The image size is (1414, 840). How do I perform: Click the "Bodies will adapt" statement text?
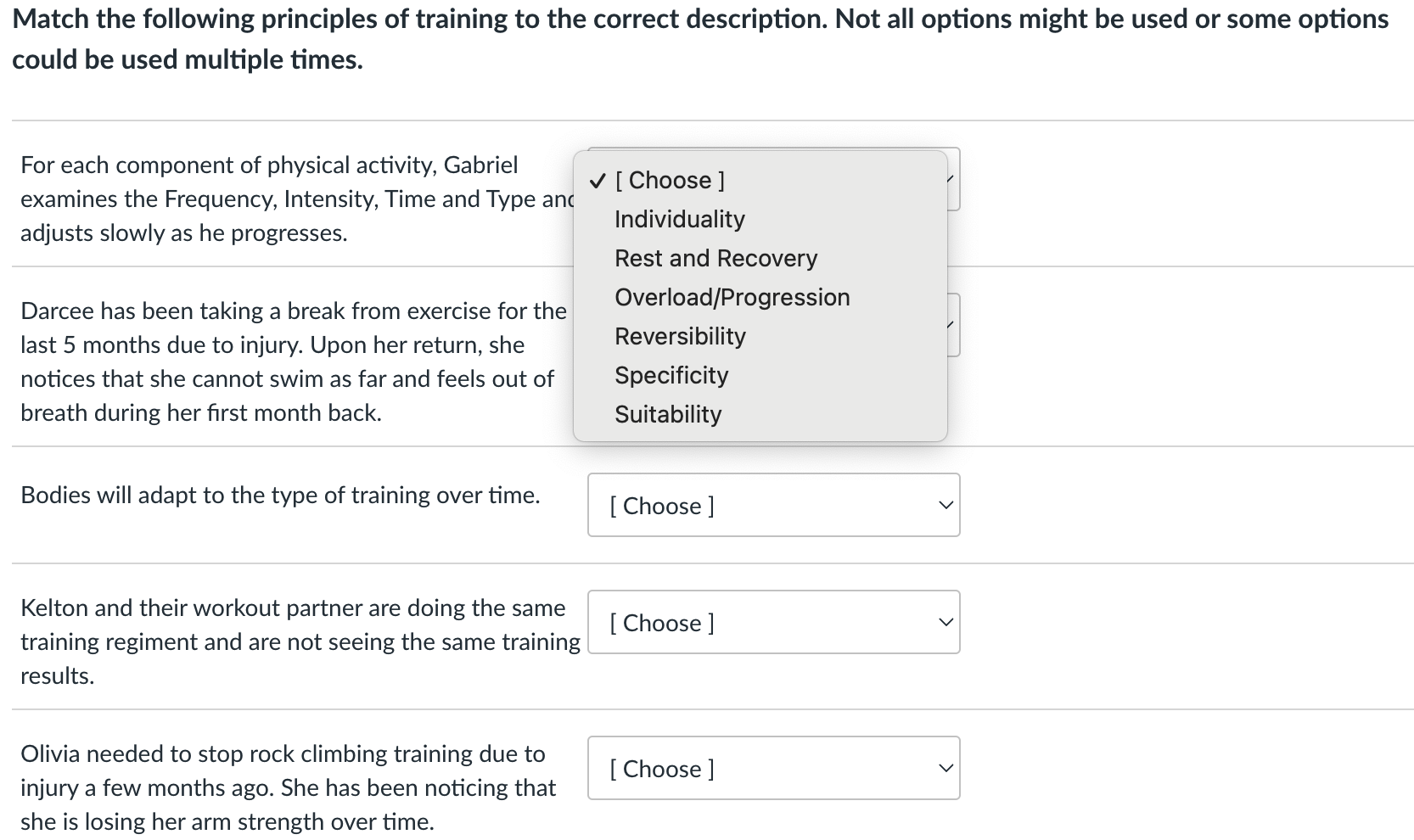coord(280,495)
